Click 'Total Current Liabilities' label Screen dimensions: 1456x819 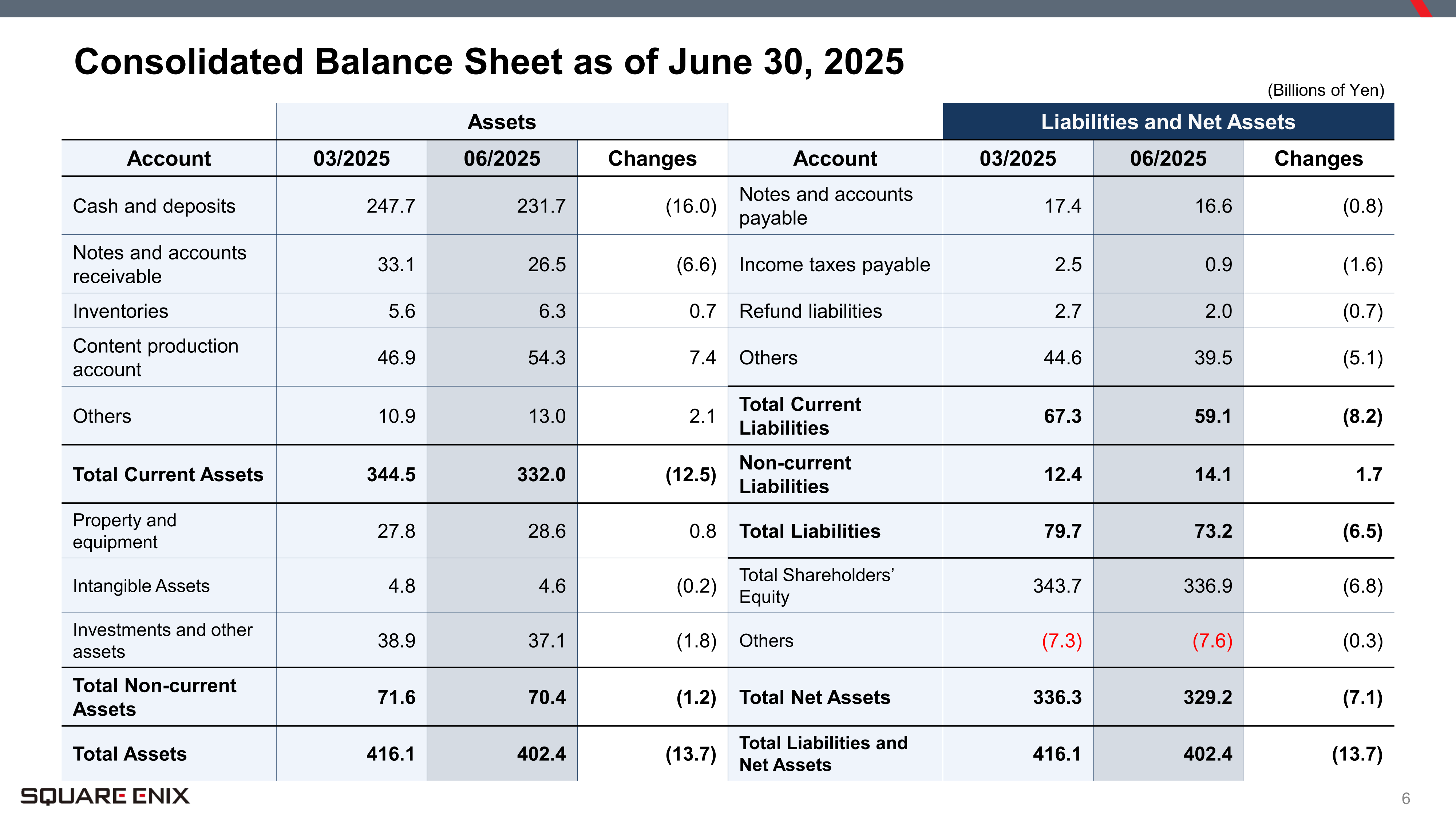(x=800, y=416)
